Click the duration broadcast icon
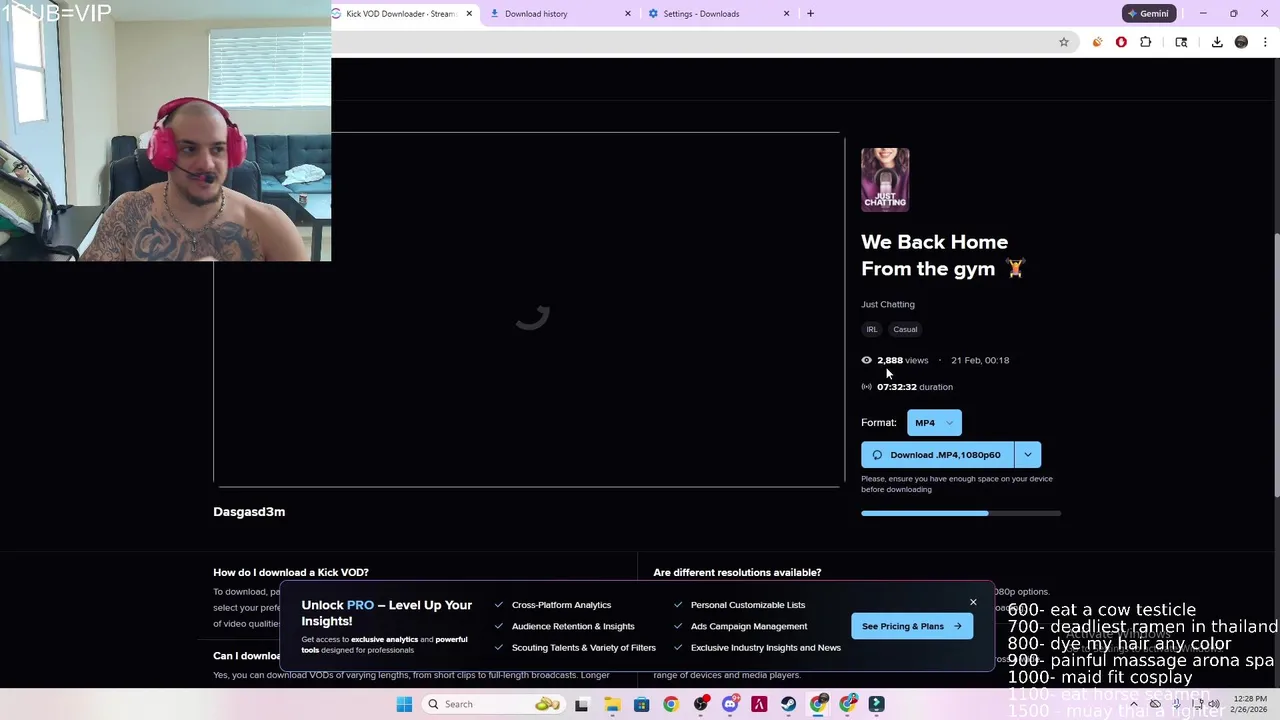The width and height of the screenshot is (1280, 720). (x=866, y=387)
